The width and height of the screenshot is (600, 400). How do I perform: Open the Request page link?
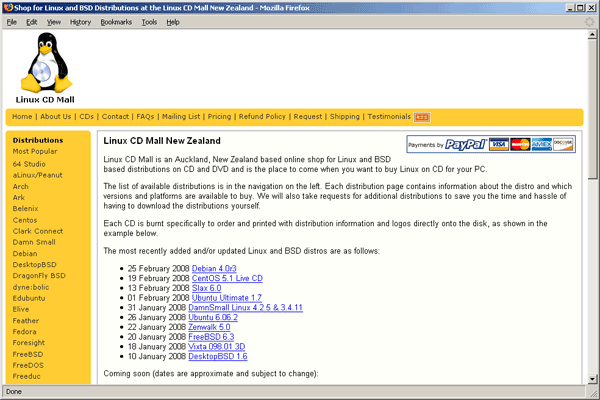308,116
